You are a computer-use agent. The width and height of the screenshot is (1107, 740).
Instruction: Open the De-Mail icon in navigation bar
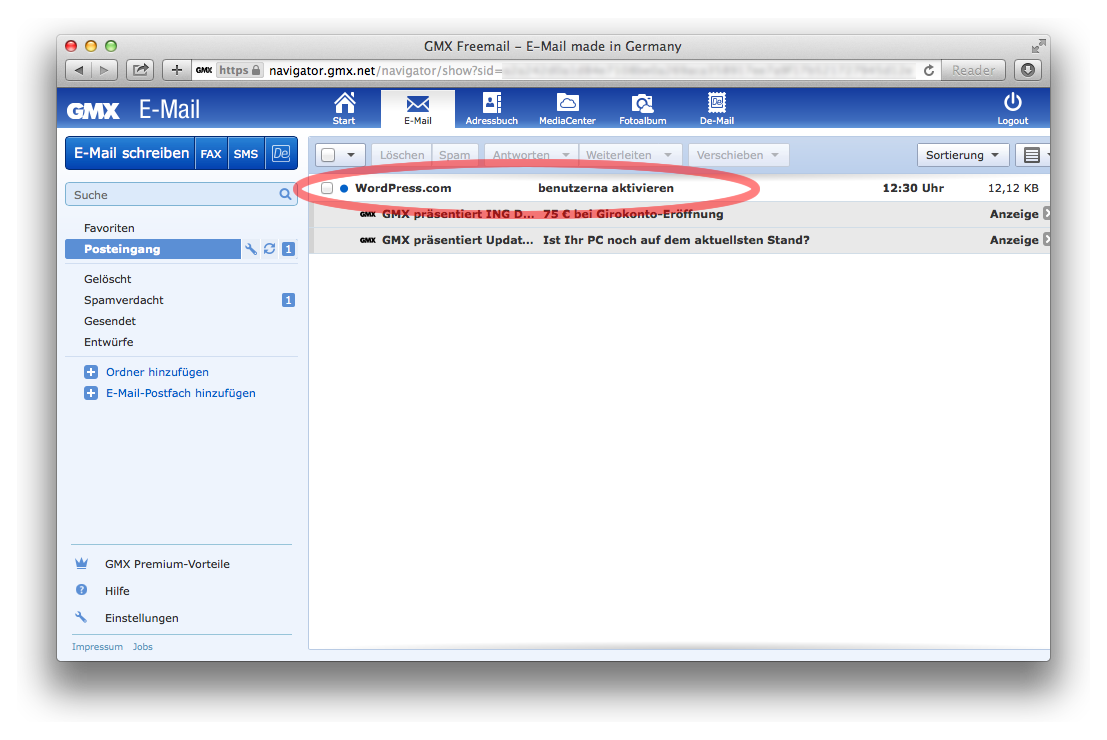pos(716,108)
